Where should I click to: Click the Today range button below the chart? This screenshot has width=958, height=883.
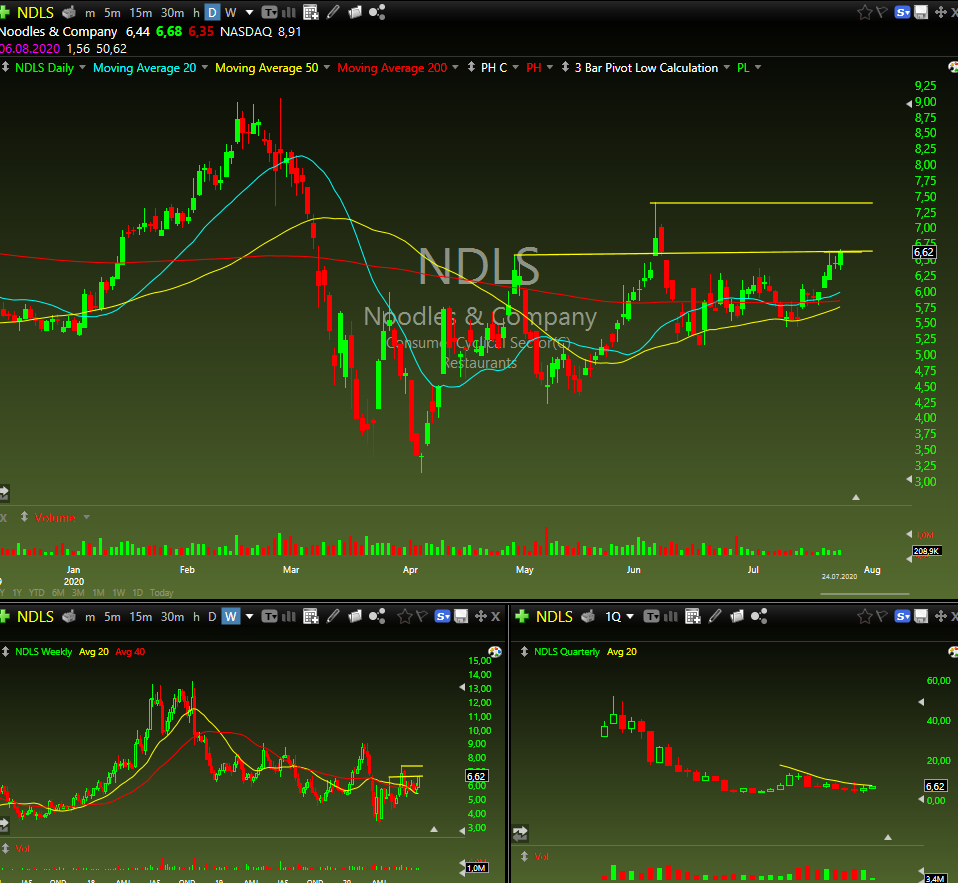click(161, 593)
